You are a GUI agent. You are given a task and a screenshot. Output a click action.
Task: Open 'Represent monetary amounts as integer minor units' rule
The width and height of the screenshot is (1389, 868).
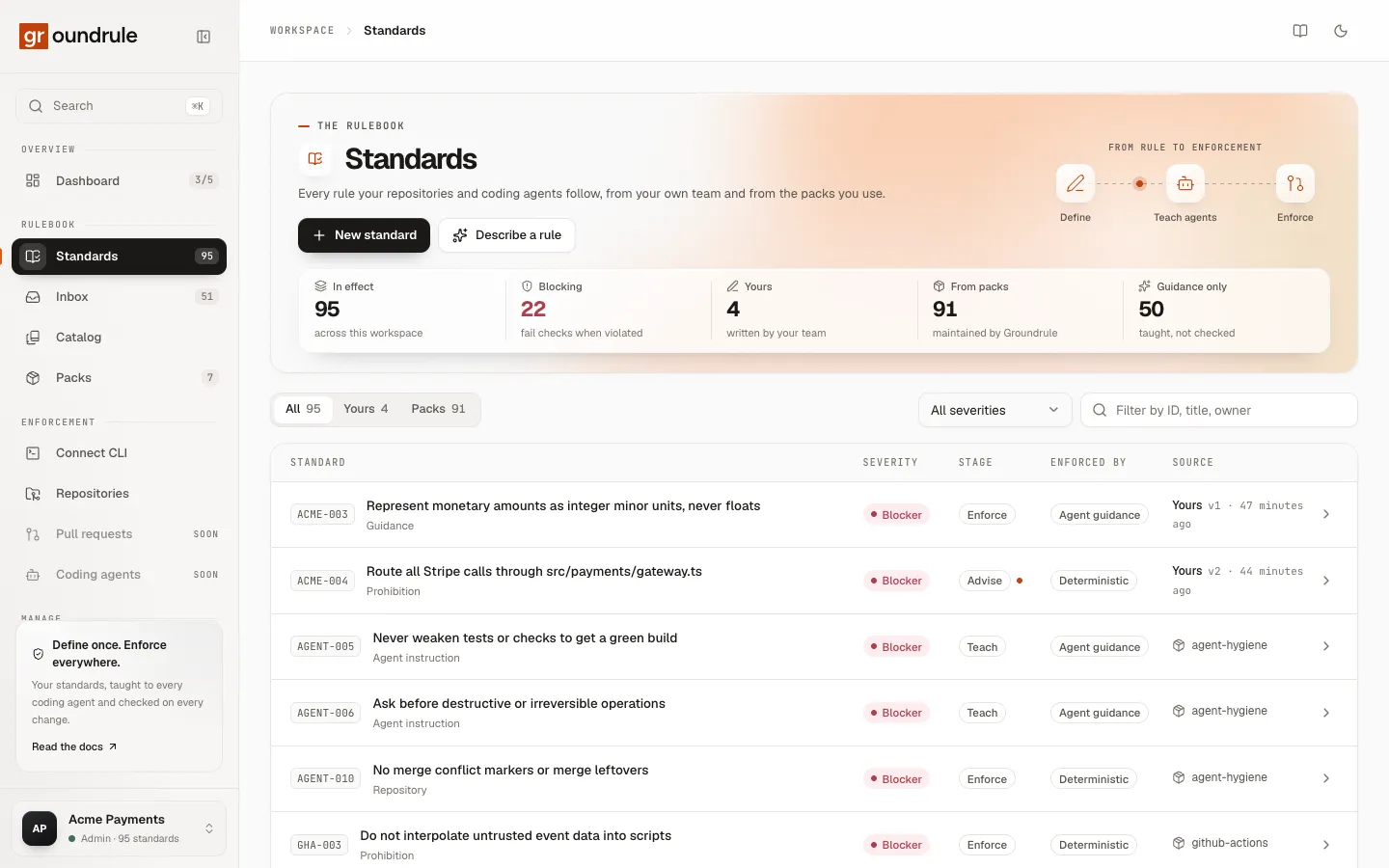563,506
